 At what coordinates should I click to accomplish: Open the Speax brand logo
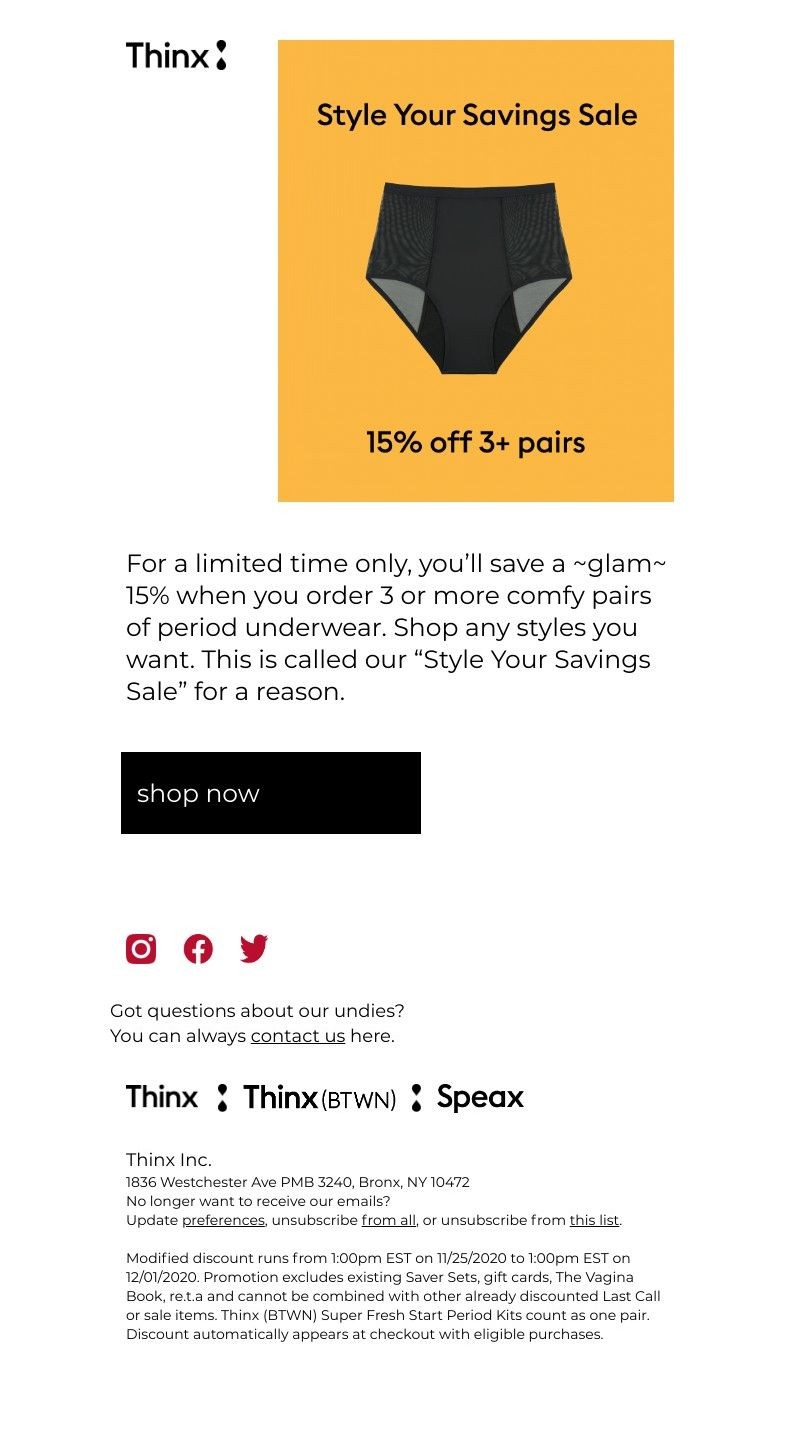[x=480, y=1098]
